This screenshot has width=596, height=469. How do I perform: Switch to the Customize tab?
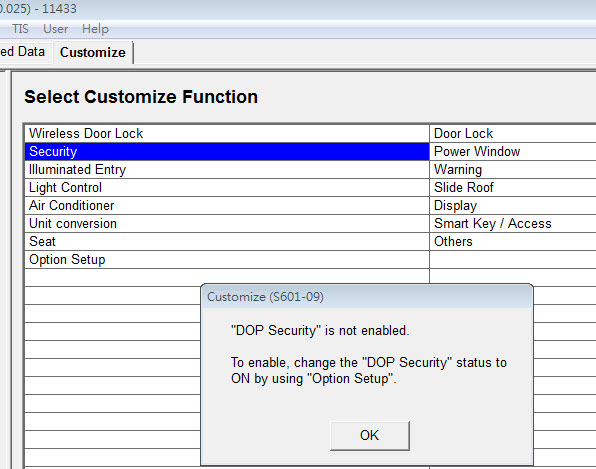93,52
